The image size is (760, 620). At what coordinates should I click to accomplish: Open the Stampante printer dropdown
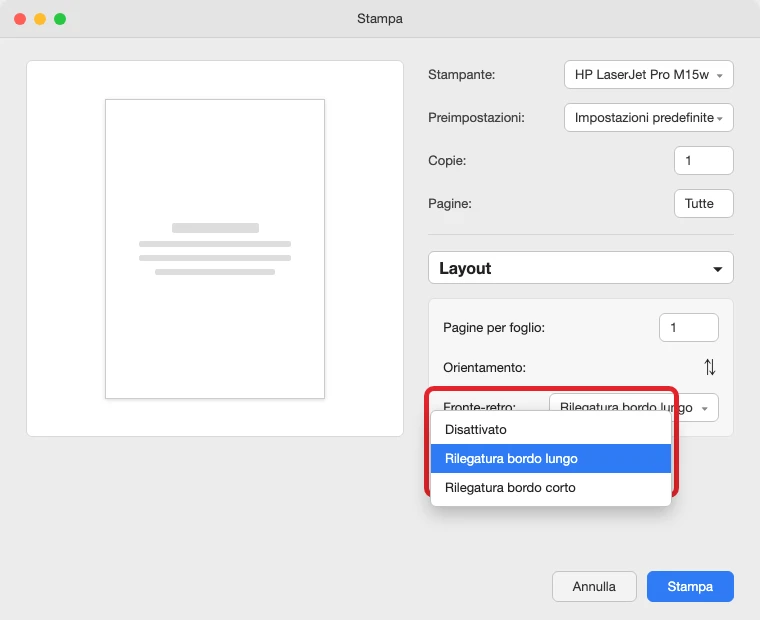click(649, 75)
